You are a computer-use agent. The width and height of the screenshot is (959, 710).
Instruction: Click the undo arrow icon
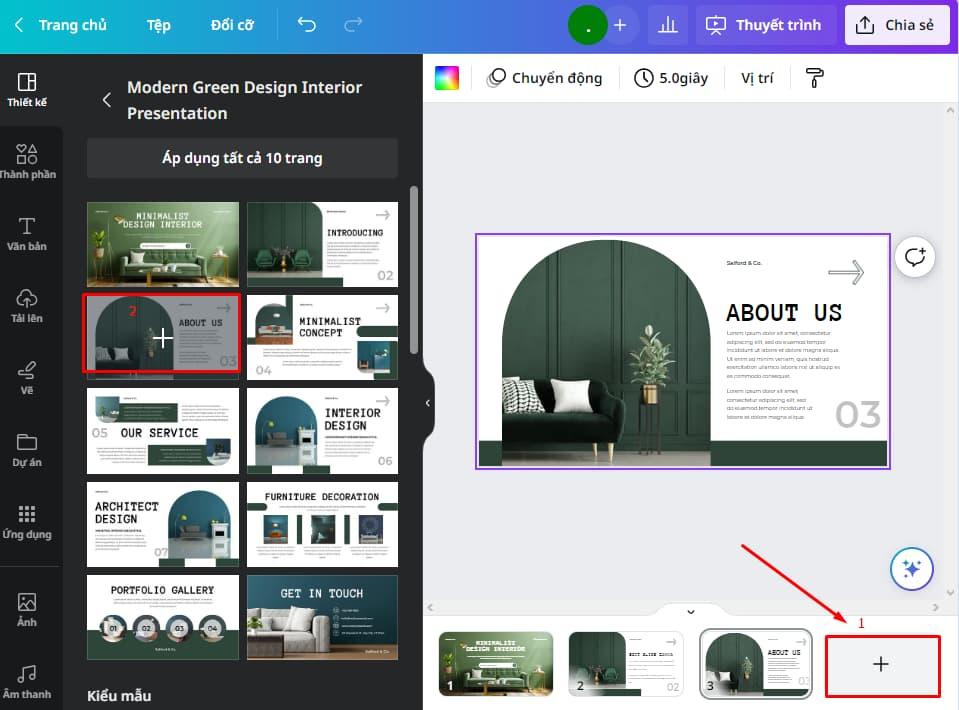[x=306, y=24]
